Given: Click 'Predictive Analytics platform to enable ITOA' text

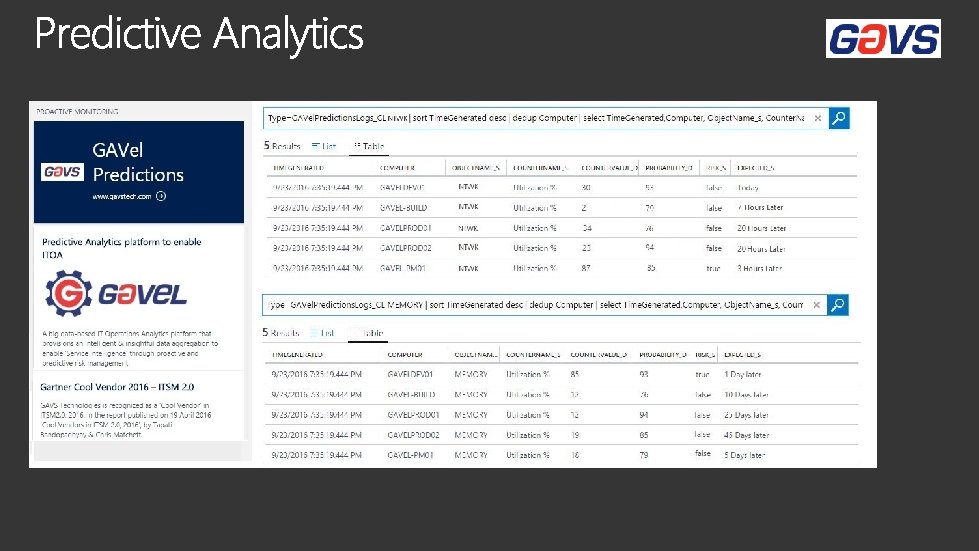Looking at the screenshot, I should tap(122, 248).
